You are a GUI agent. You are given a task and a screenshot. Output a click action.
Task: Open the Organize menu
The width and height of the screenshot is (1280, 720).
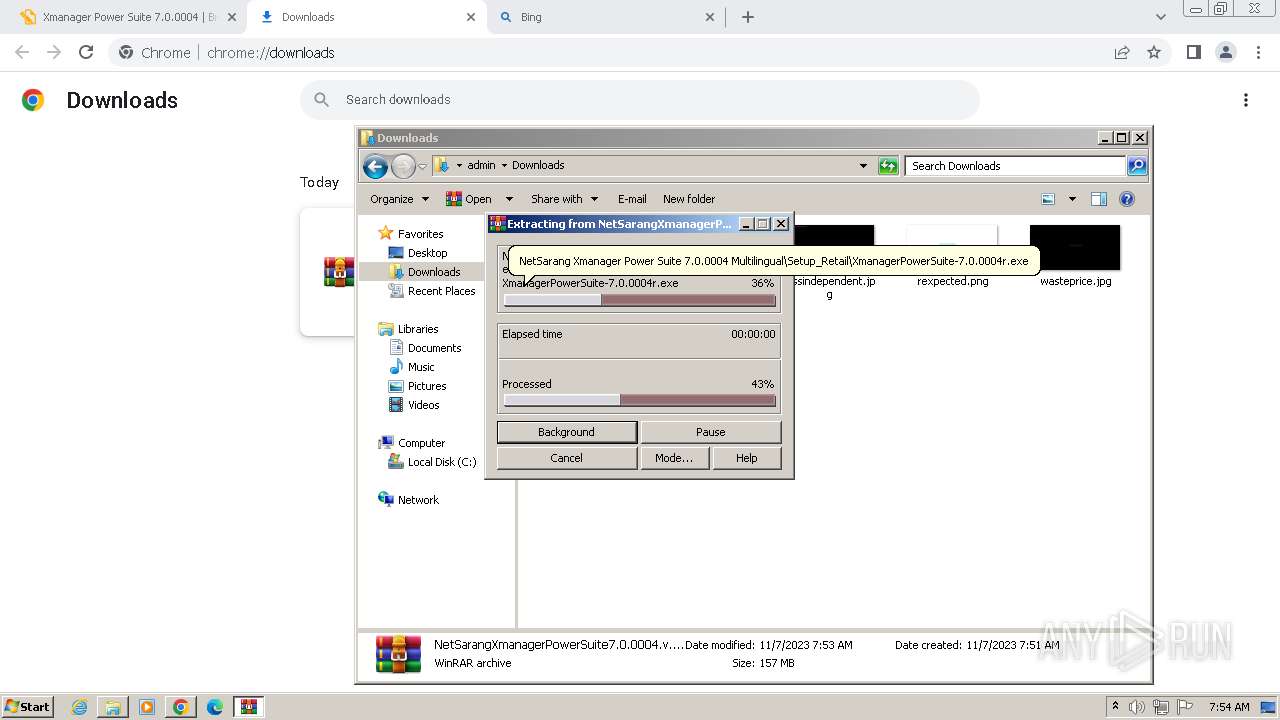pyautogui.click(x=399, y=199)
